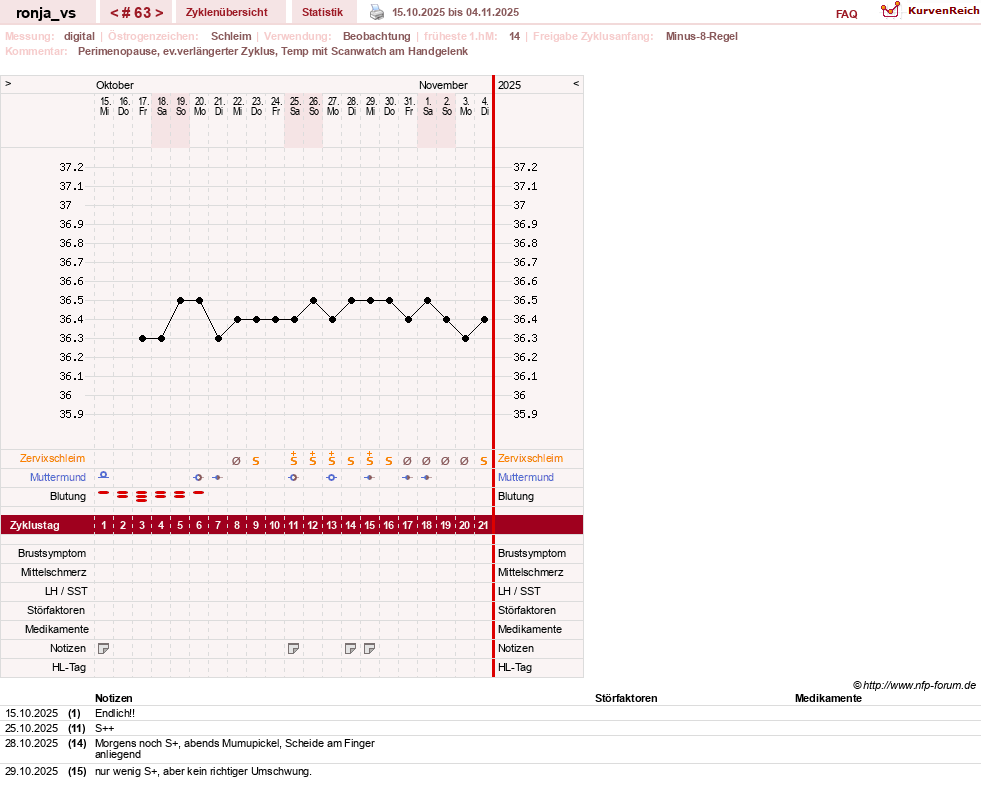Click the Muttermund symbol on cycle day 17
Image resolution: width=981 pixels, height=811 pixels.
click(x=407, y=477)
